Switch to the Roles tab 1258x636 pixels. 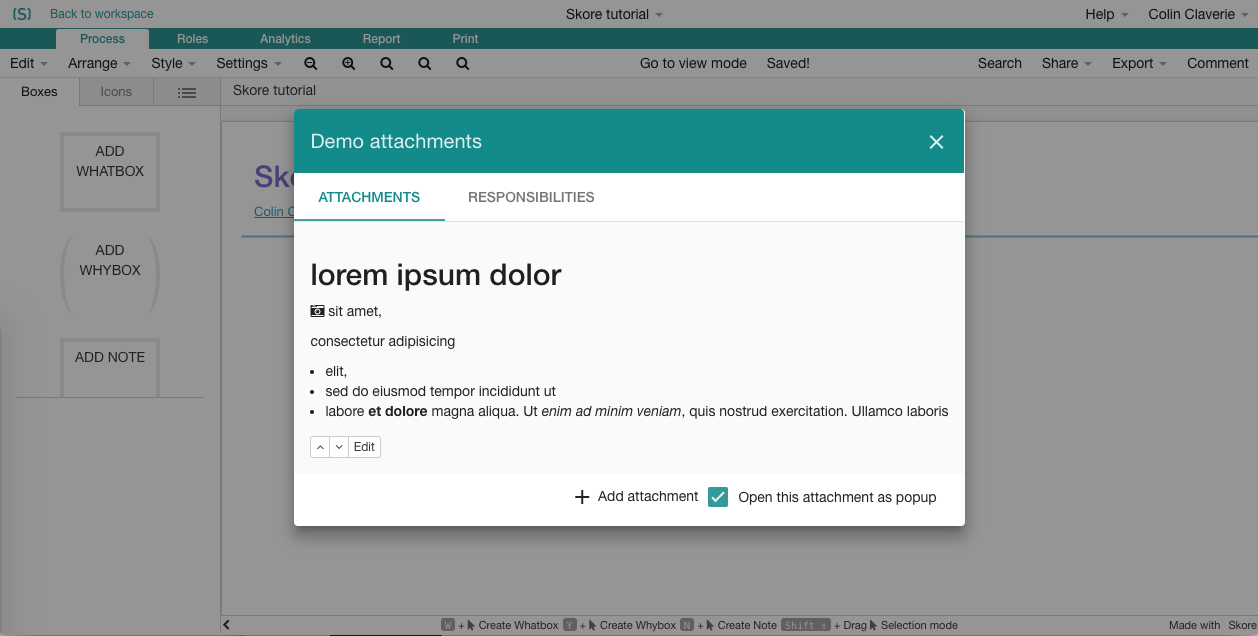192,39
